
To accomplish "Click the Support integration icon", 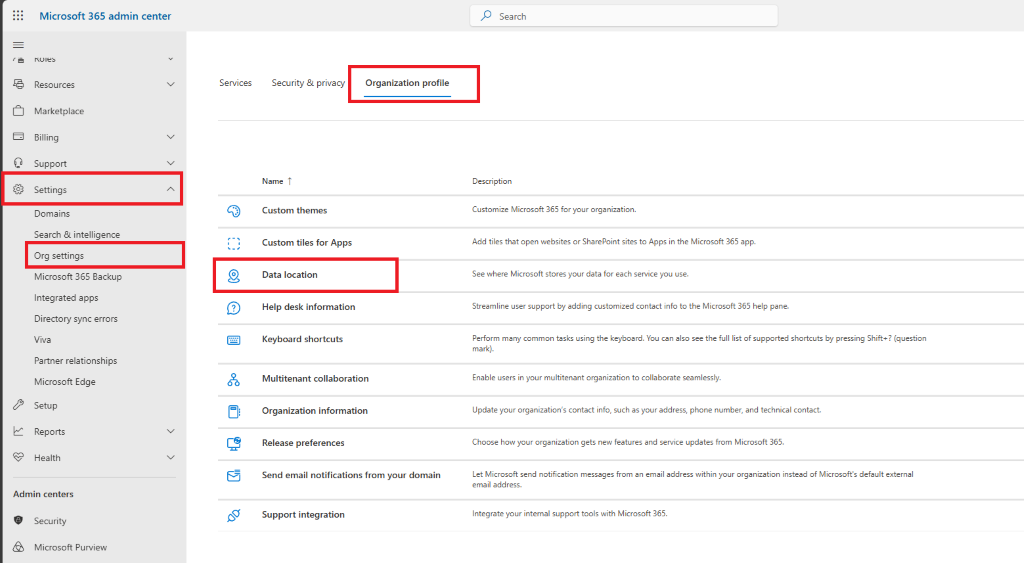I will click(x=234, y=515).
